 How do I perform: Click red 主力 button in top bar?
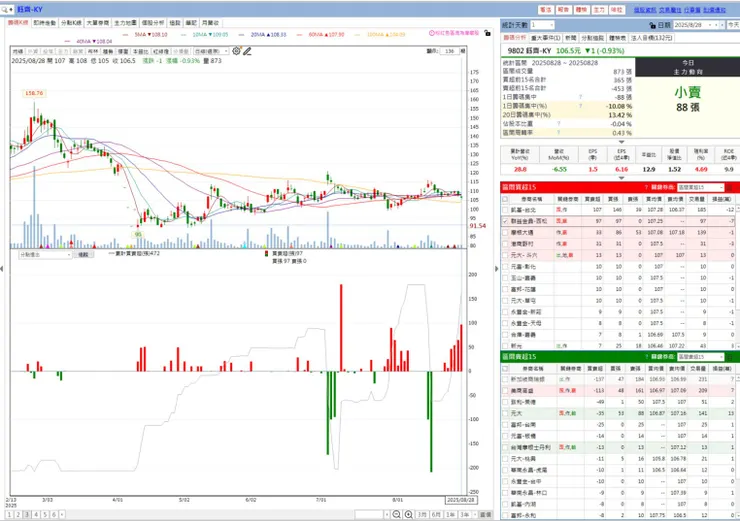[x=599, y=9]
